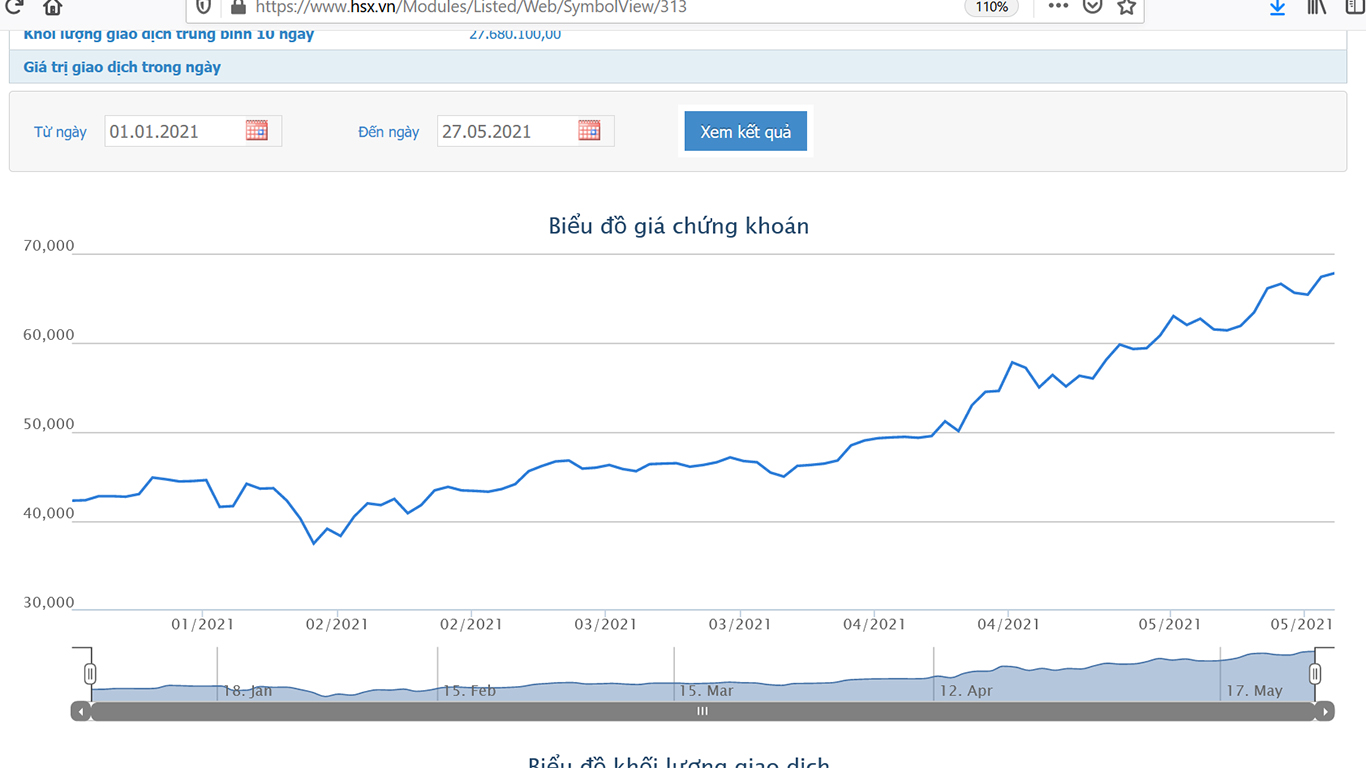Open the 'Đến ngày' calendar picker
The width and height of the screenshot is (1366, 768).
(589, 131)
